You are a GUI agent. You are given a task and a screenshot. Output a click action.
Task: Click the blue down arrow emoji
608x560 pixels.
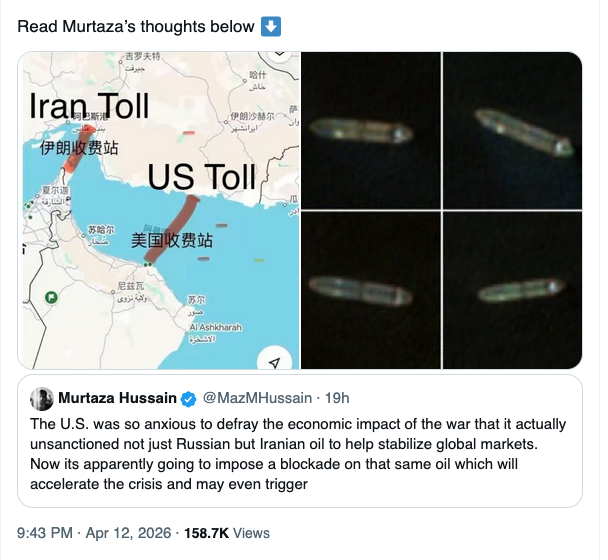(271, 25)
